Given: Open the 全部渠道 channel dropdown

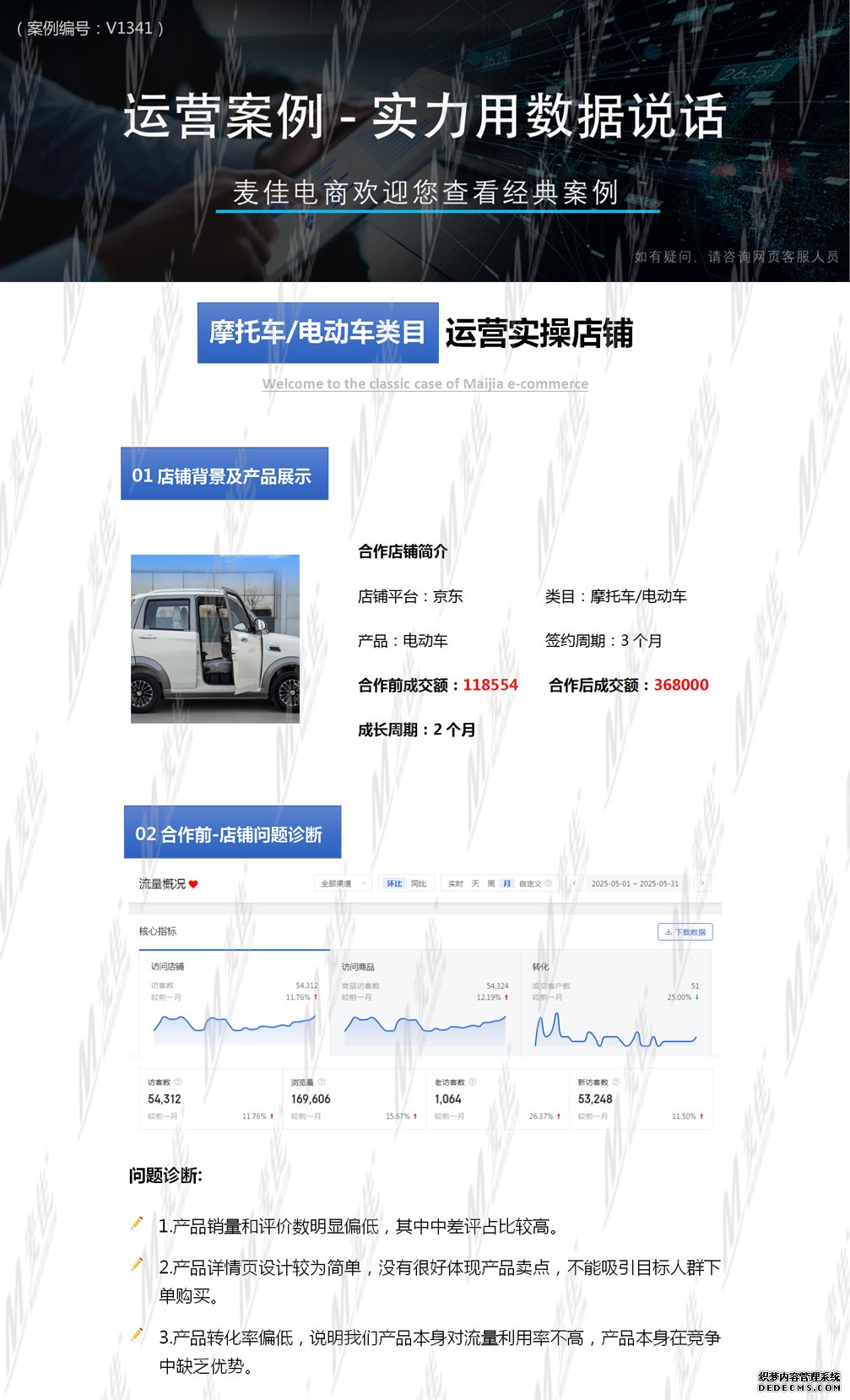Looking at the screenshot, I should [343, 883].
